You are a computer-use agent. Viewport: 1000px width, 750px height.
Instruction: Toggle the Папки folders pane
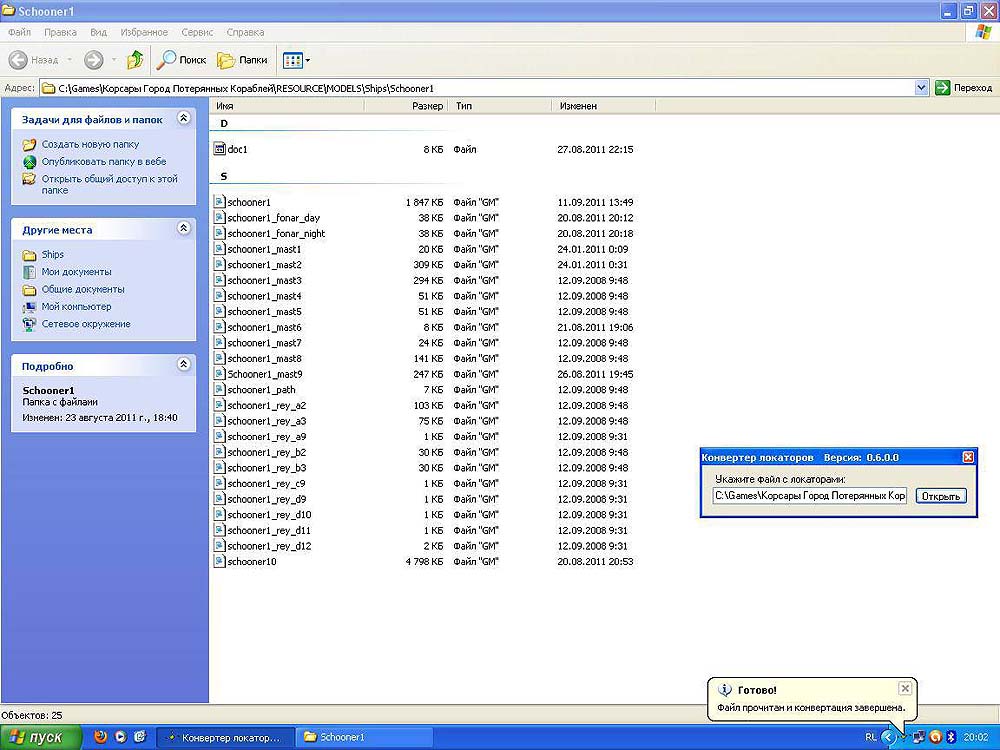(242, 60)
